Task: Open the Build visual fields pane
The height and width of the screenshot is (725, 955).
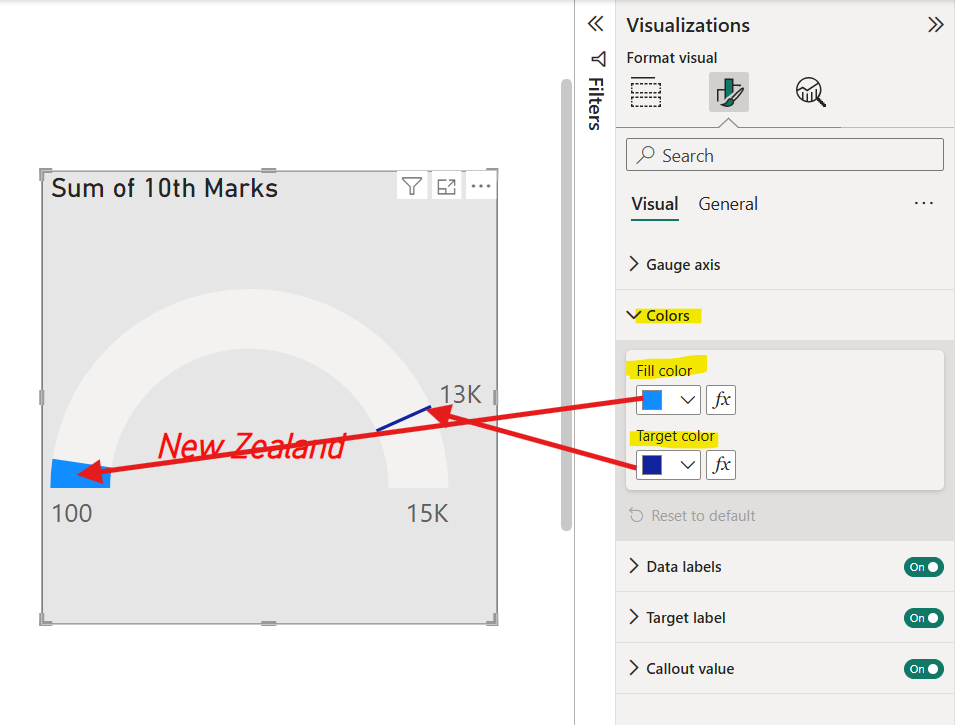Action: [x=645, y=92]
